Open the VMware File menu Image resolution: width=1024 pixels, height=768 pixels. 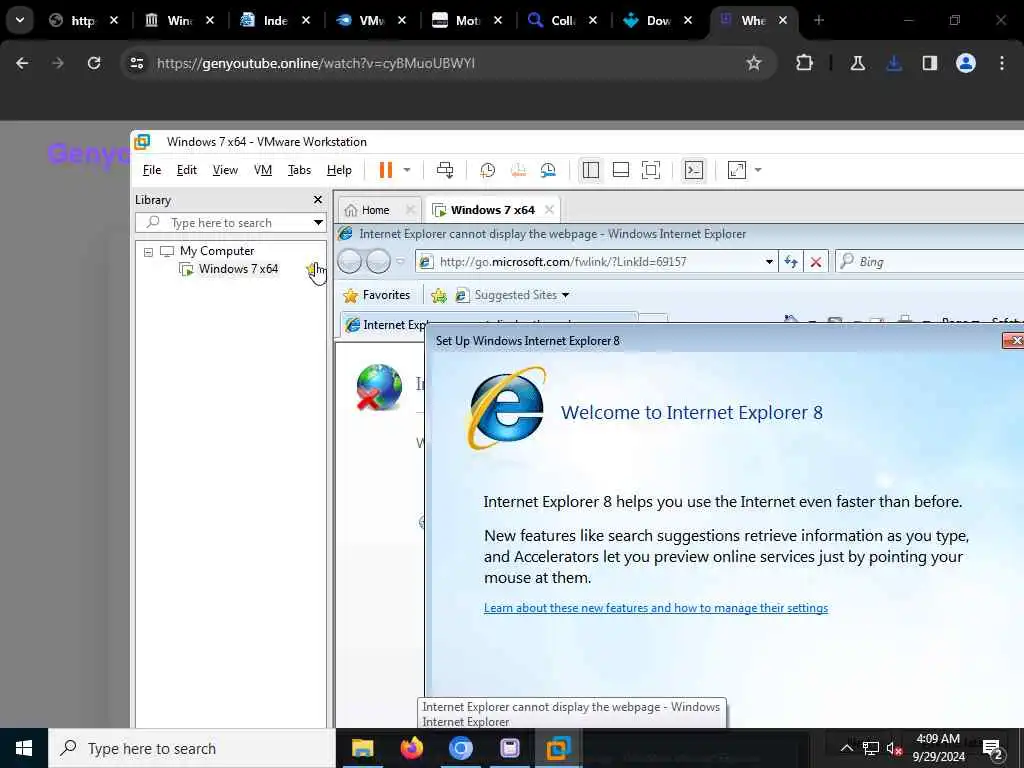152,170
